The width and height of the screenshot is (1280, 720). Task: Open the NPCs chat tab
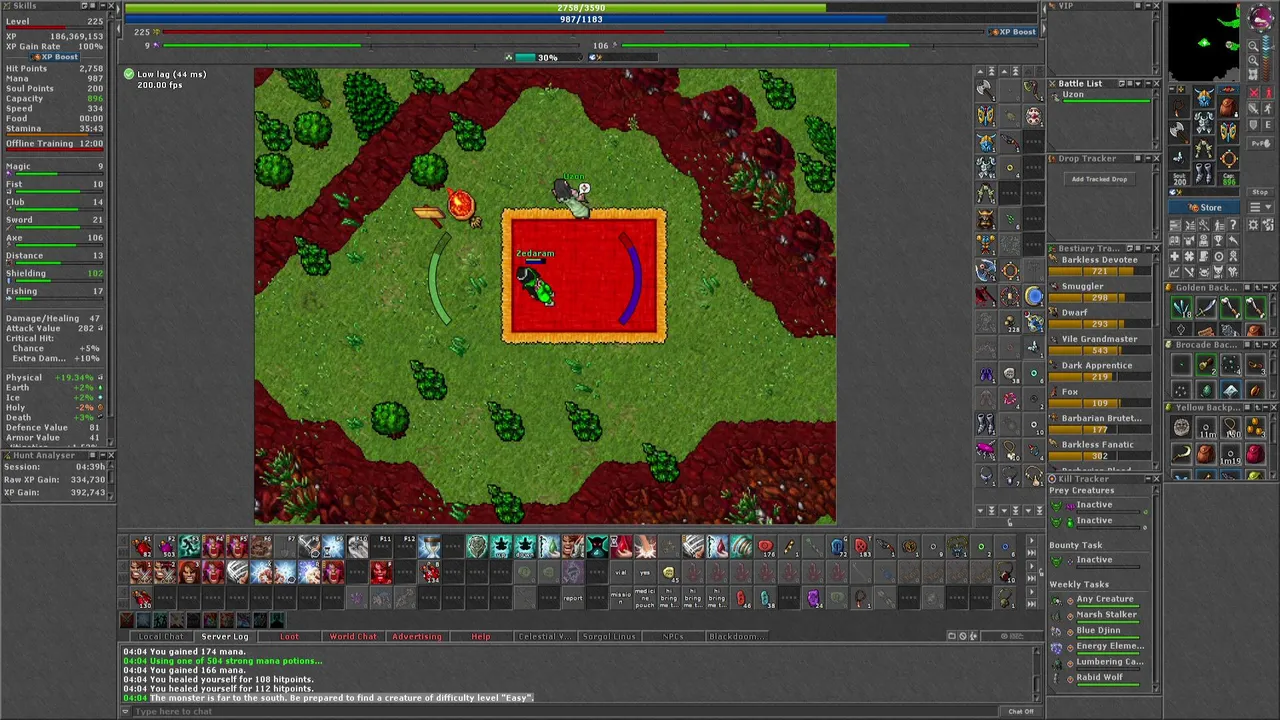tap(673, 636)
